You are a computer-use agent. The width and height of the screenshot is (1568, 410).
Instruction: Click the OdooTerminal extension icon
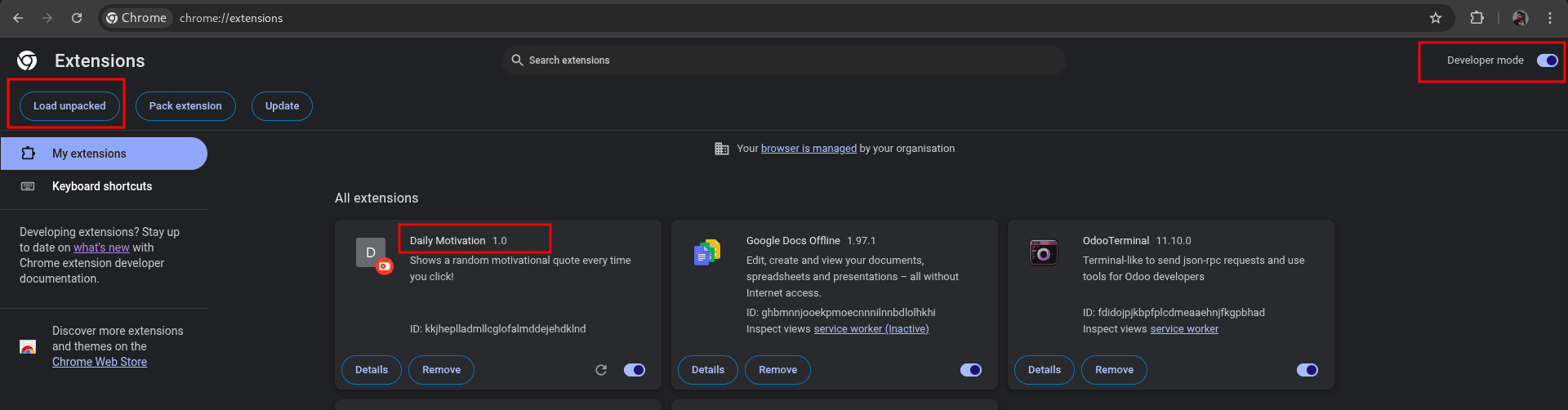click(1044, 252)
